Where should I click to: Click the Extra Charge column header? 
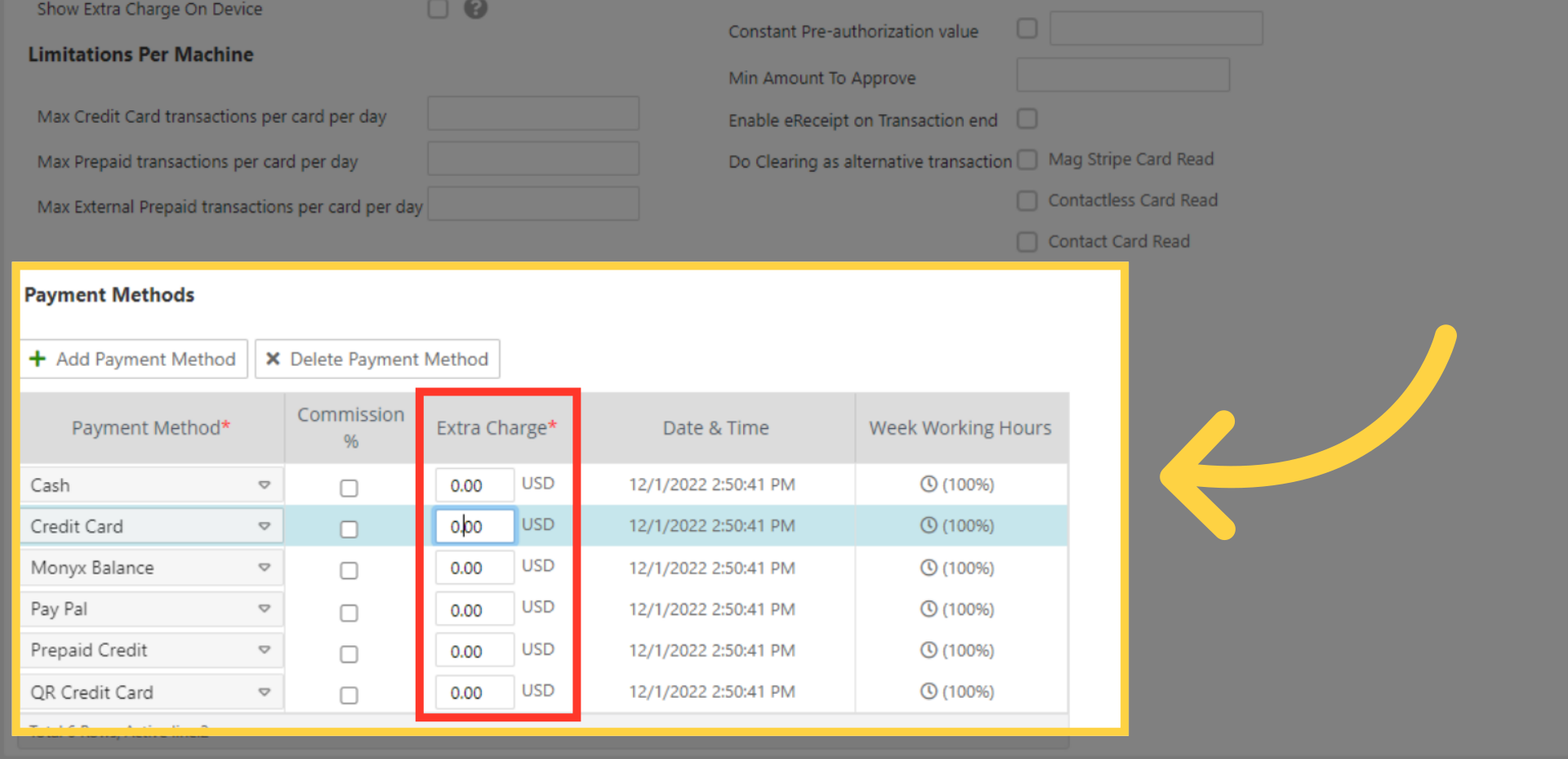[x=497, y=428]
